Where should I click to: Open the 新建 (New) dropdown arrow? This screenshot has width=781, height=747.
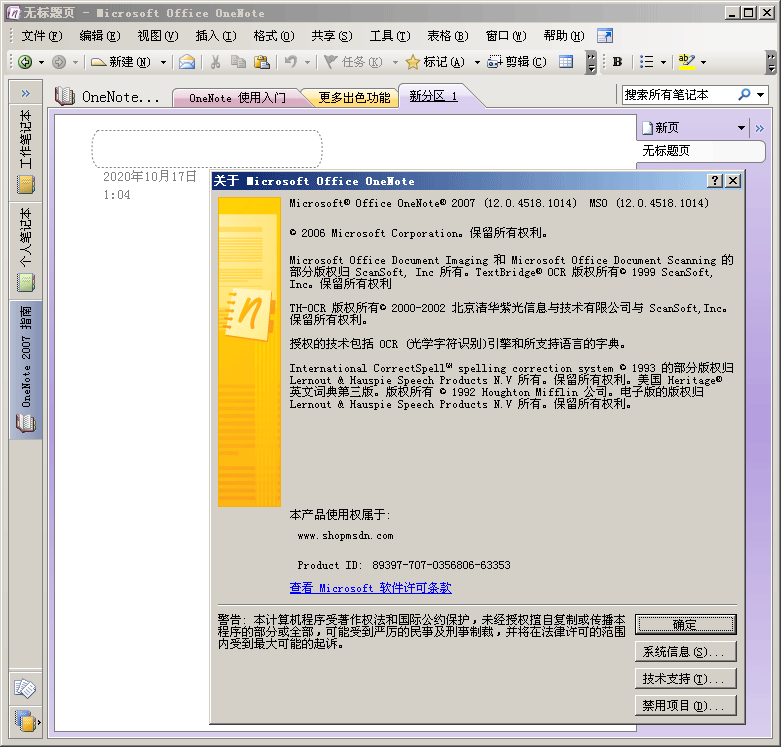coord(163,62)
